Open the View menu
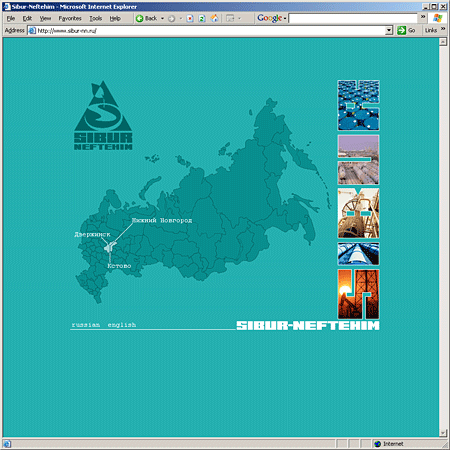This screenshot has width=450, height=450. coord(45,18)
